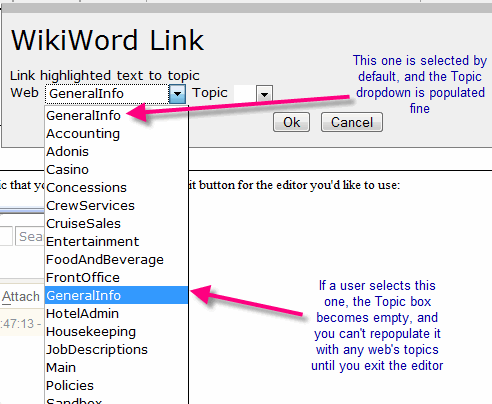Select Accounting from the Web list
This screenshot has height=404, width=492.
[116, 134]
